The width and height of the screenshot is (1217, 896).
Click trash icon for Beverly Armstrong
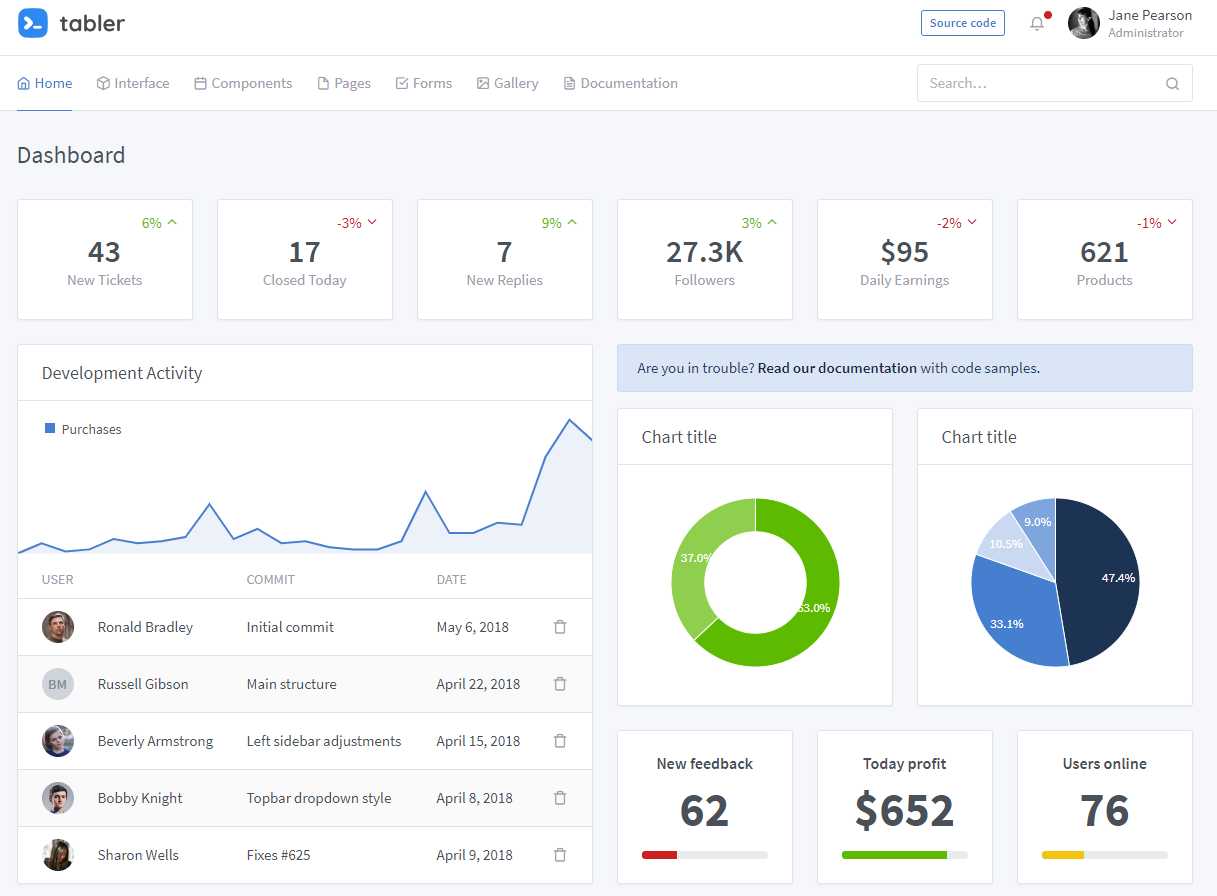coord(560,741)
